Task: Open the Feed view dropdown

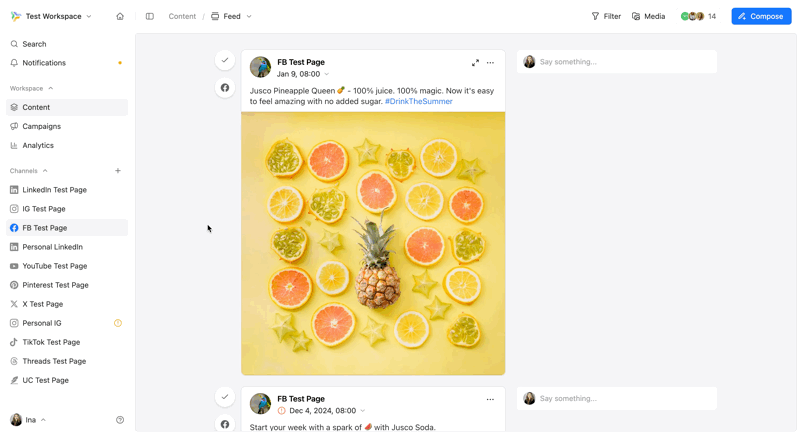Action: coord(232,16)
